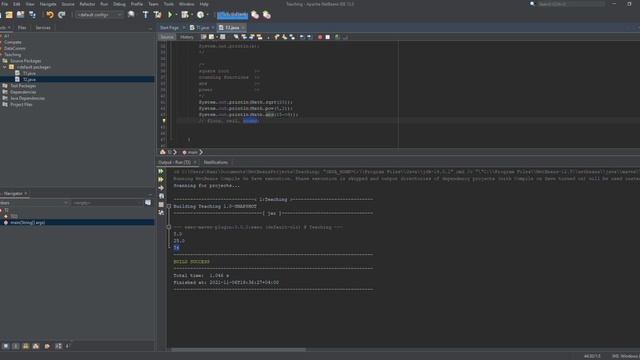
Task: Click the stop macro square icon in editor toolbar
Action: (x=327, y=37)
